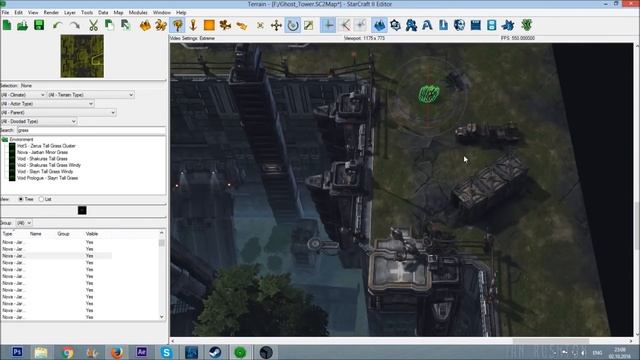
Task: Open the All - Doodad Type dropdown
Action: coord(39,122)
